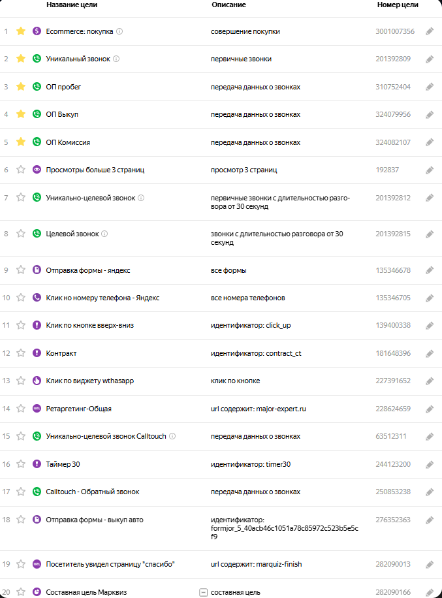This screenshot has height=598, width=442.
Task: Open edit pencil for Контракт goal
Action: click(x=430, y=354)
